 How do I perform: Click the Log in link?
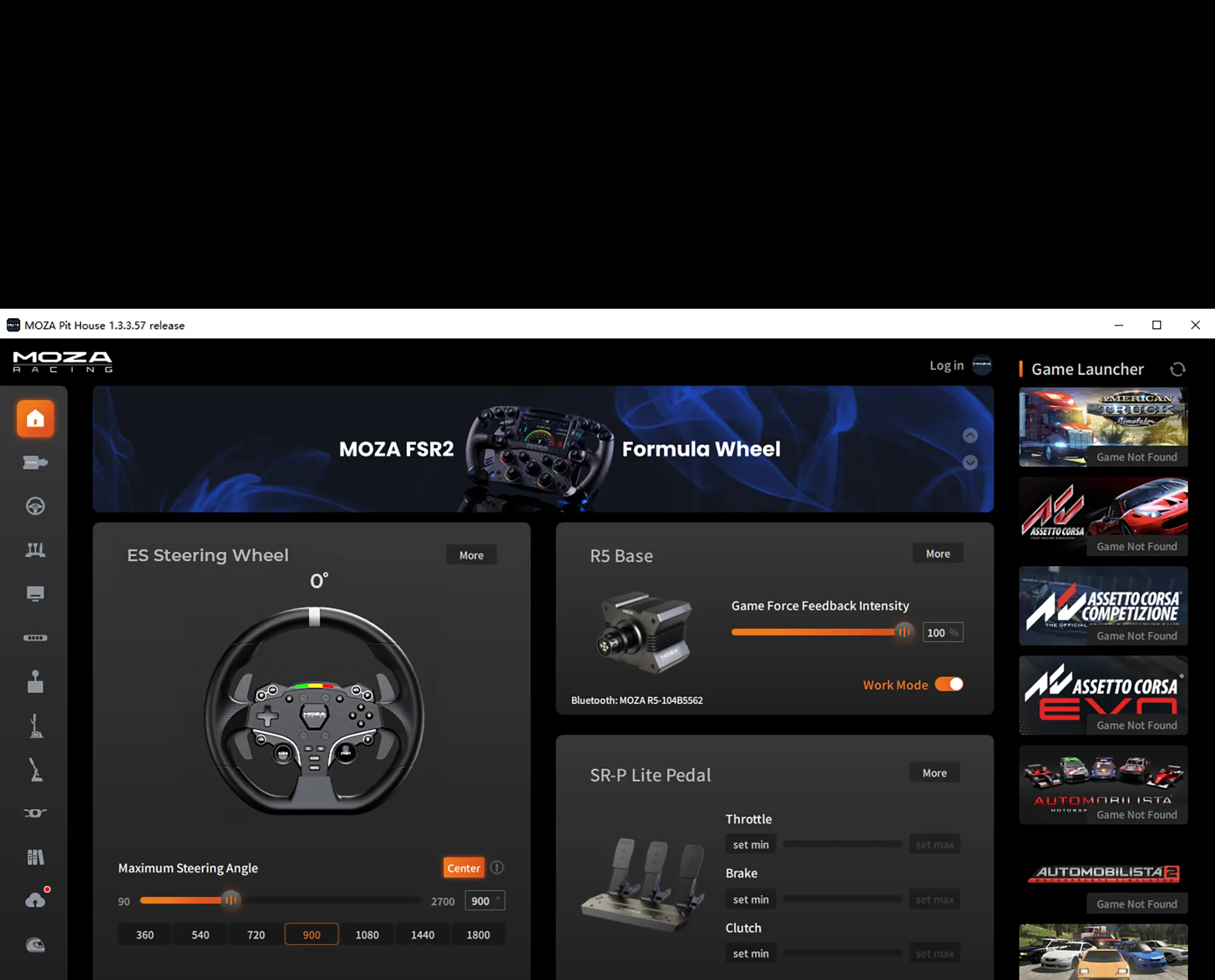[947, 365]
